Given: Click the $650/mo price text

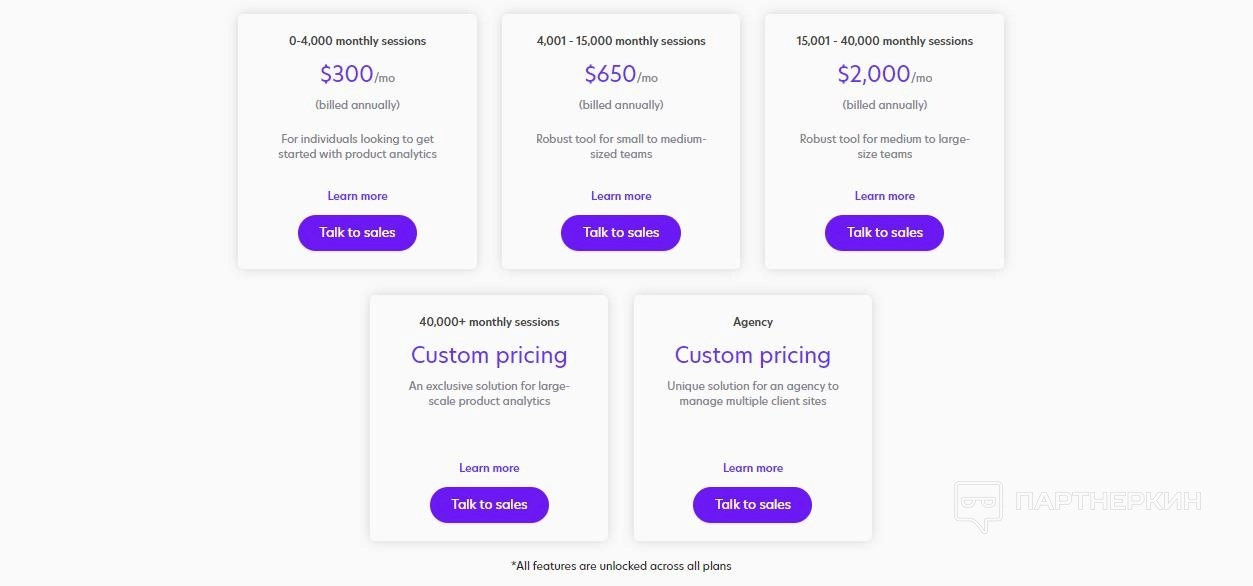Looking at the screenshot, I should [x=621, y=75].
